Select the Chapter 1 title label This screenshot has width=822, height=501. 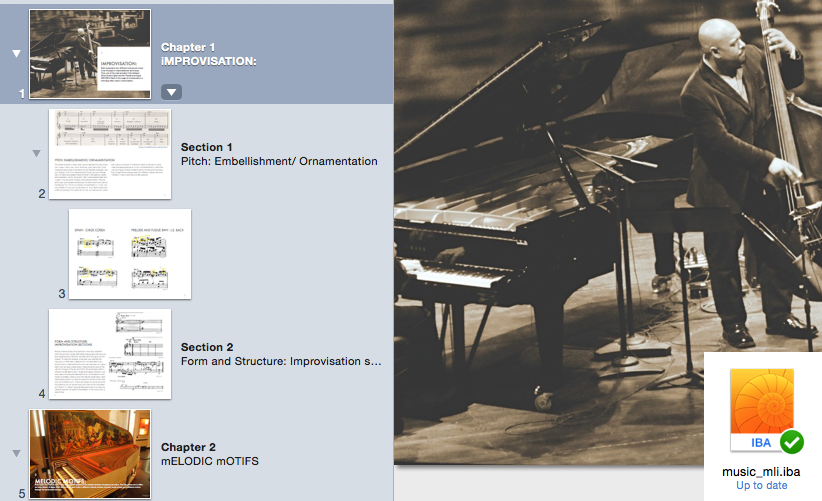188,47
